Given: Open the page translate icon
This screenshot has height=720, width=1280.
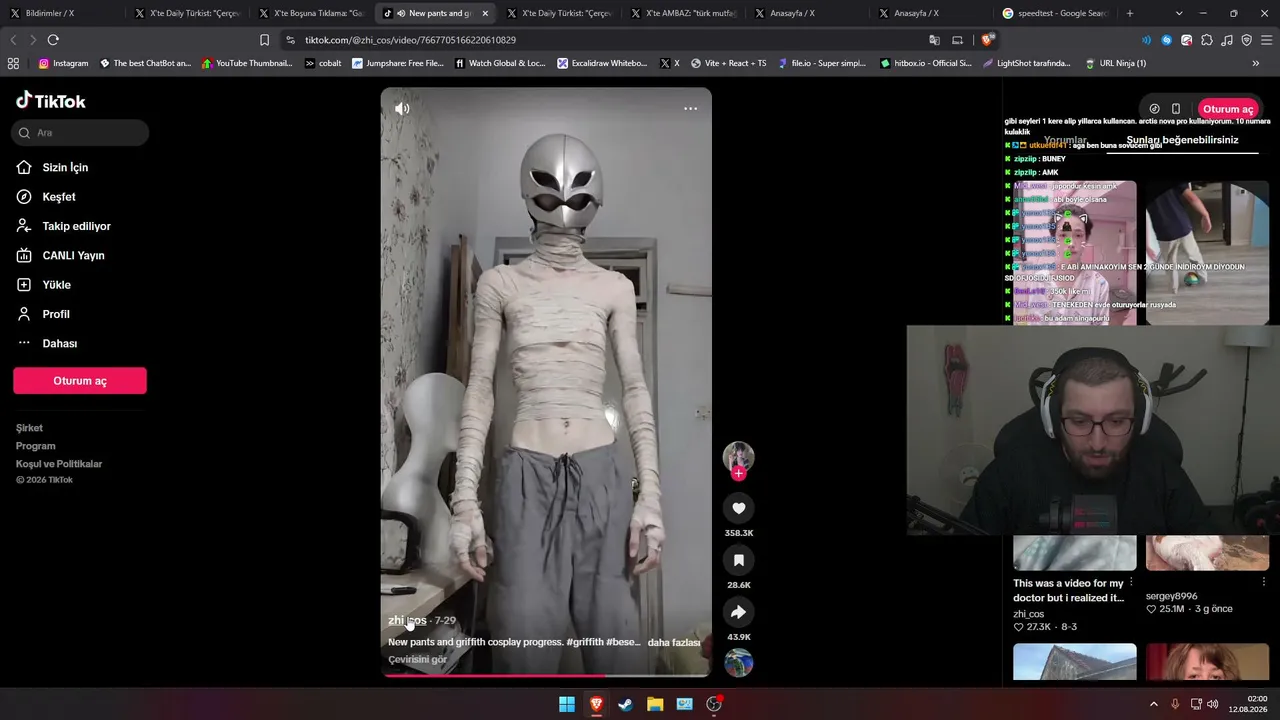Looking at the screenshot, I should coord(934,40).
